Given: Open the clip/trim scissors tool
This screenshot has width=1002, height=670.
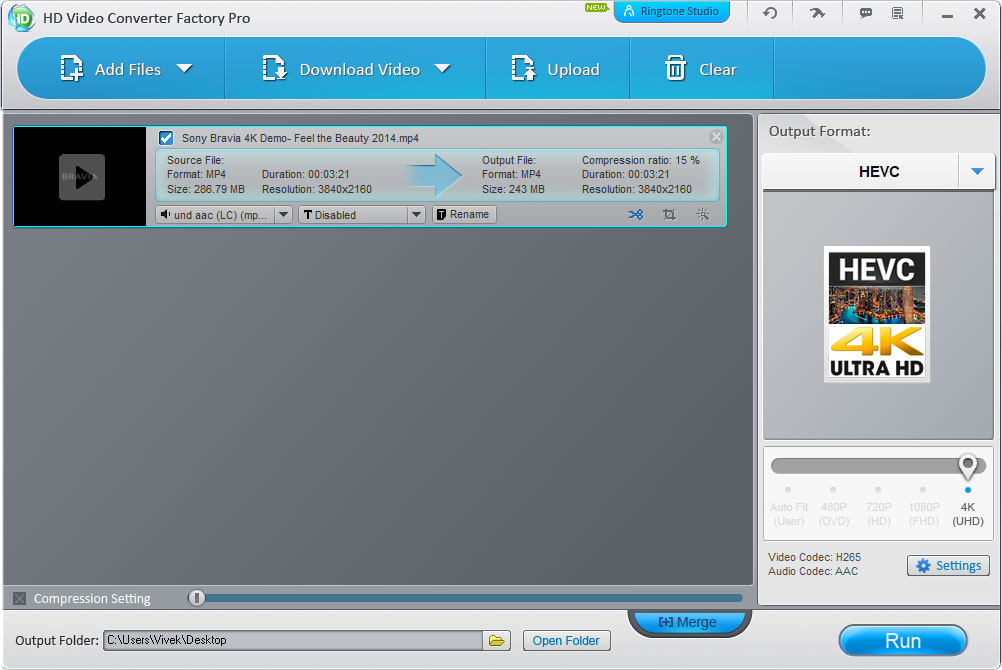Looking at the screenshot, I should click(x=635, y=214).
